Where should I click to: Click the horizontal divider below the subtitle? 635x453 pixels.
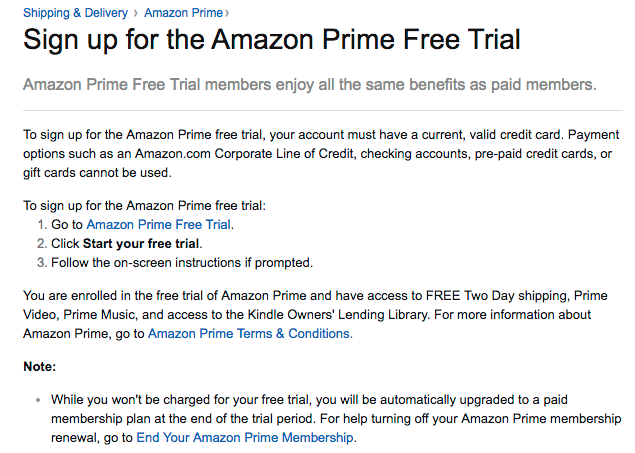[x=323, y=110]
